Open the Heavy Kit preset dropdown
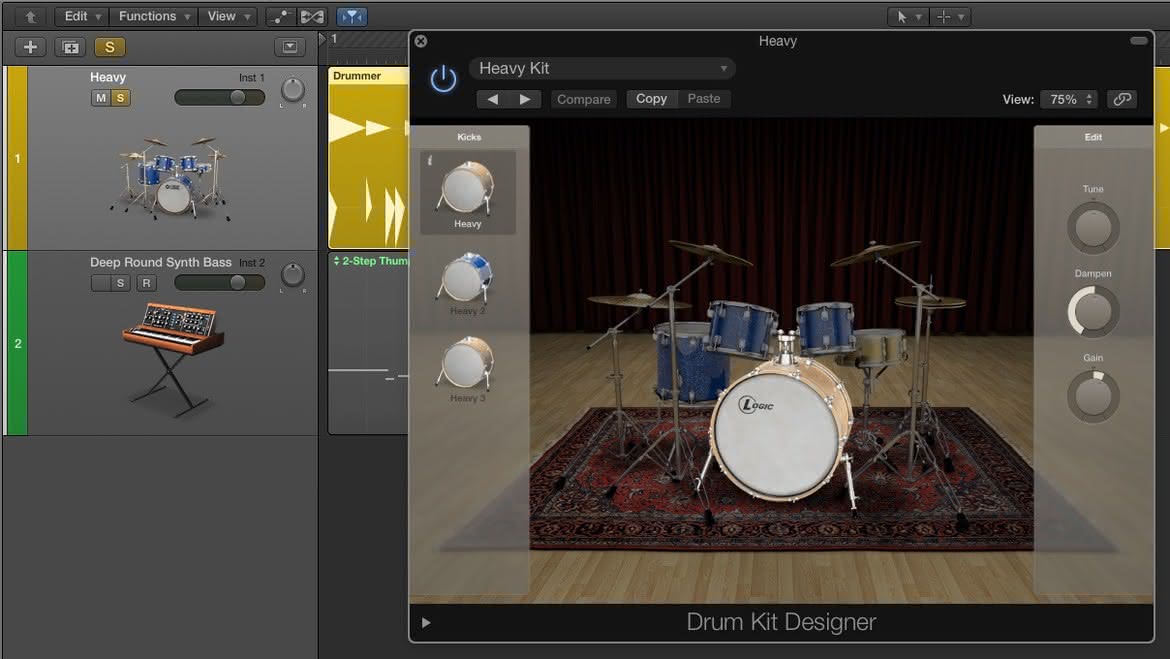 (602, 69)
